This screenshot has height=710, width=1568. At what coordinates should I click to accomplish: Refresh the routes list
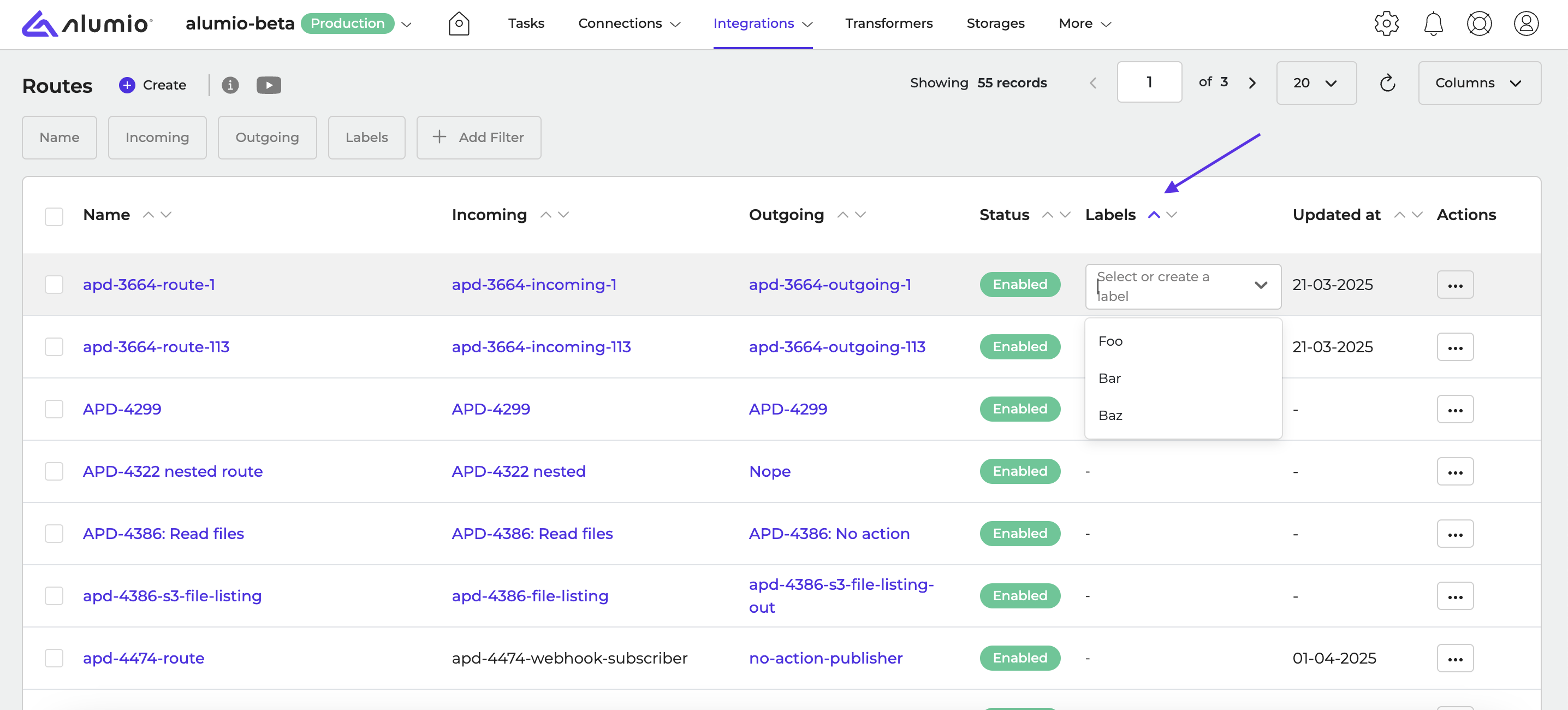(x=1387, y=83)
